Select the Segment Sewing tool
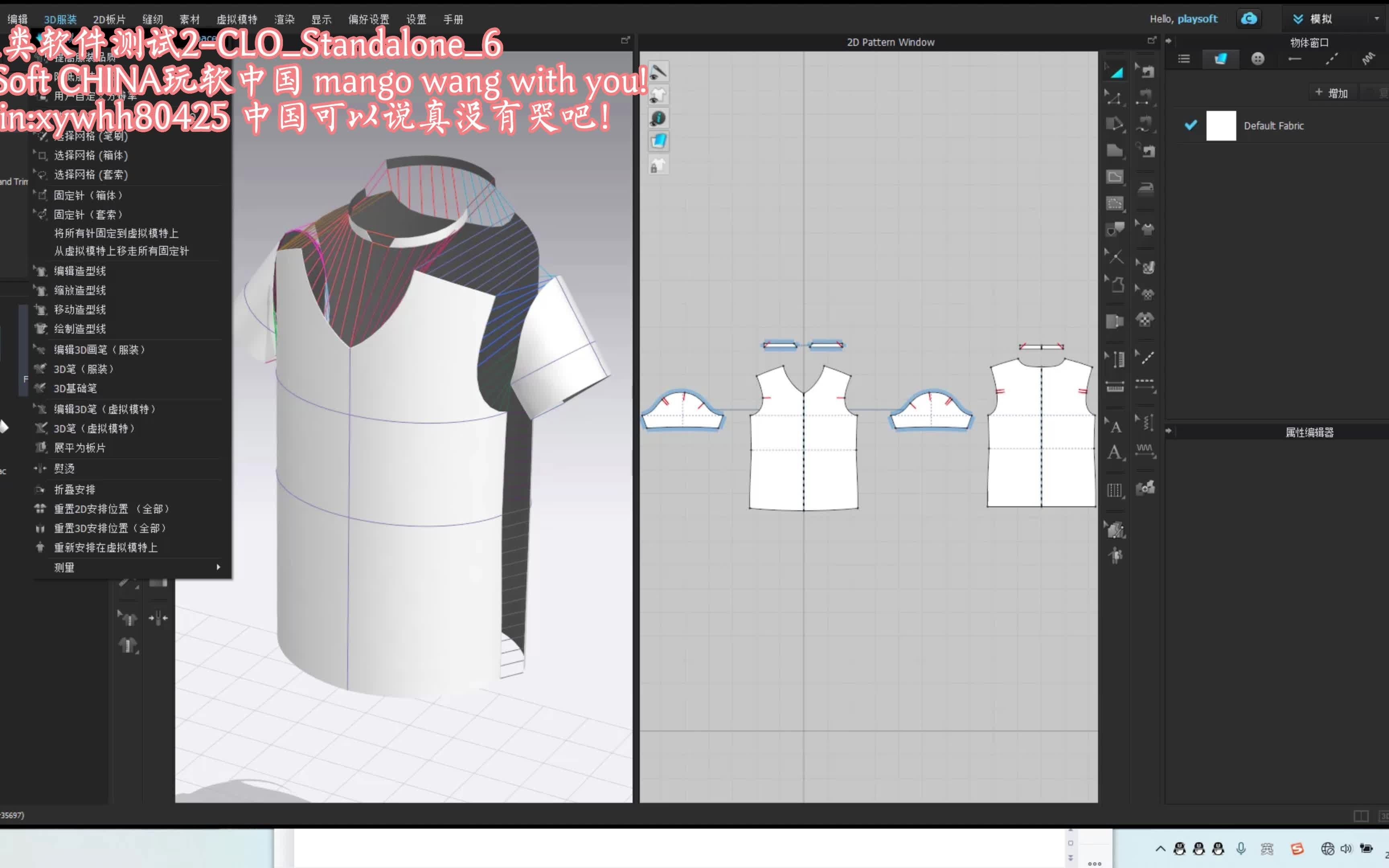This screenshot has width=1389, height=868. [x=1145, y=98]
